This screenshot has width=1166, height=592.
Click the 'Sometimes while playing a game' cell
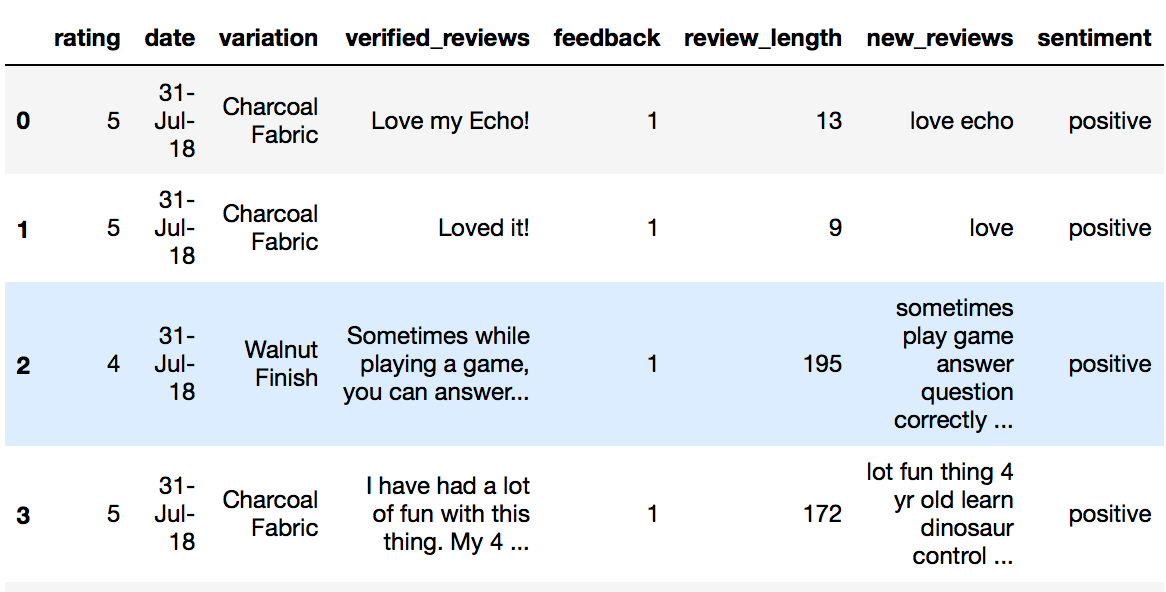coord(437,364)
